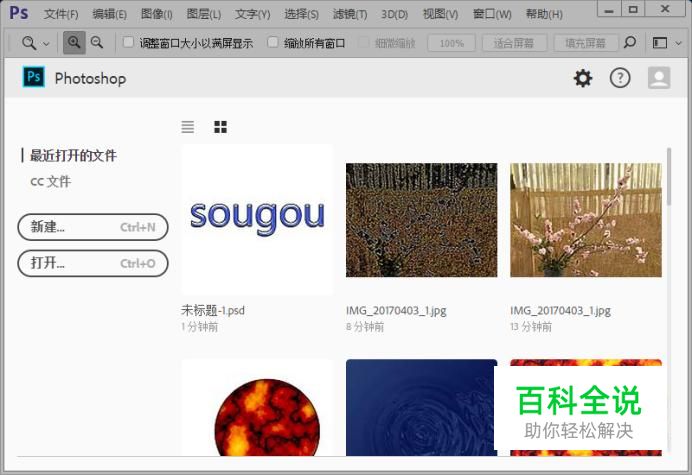Click the search magnifier icon in options bar
This screenshot has width=692, height=475.
tap(630, 43)
